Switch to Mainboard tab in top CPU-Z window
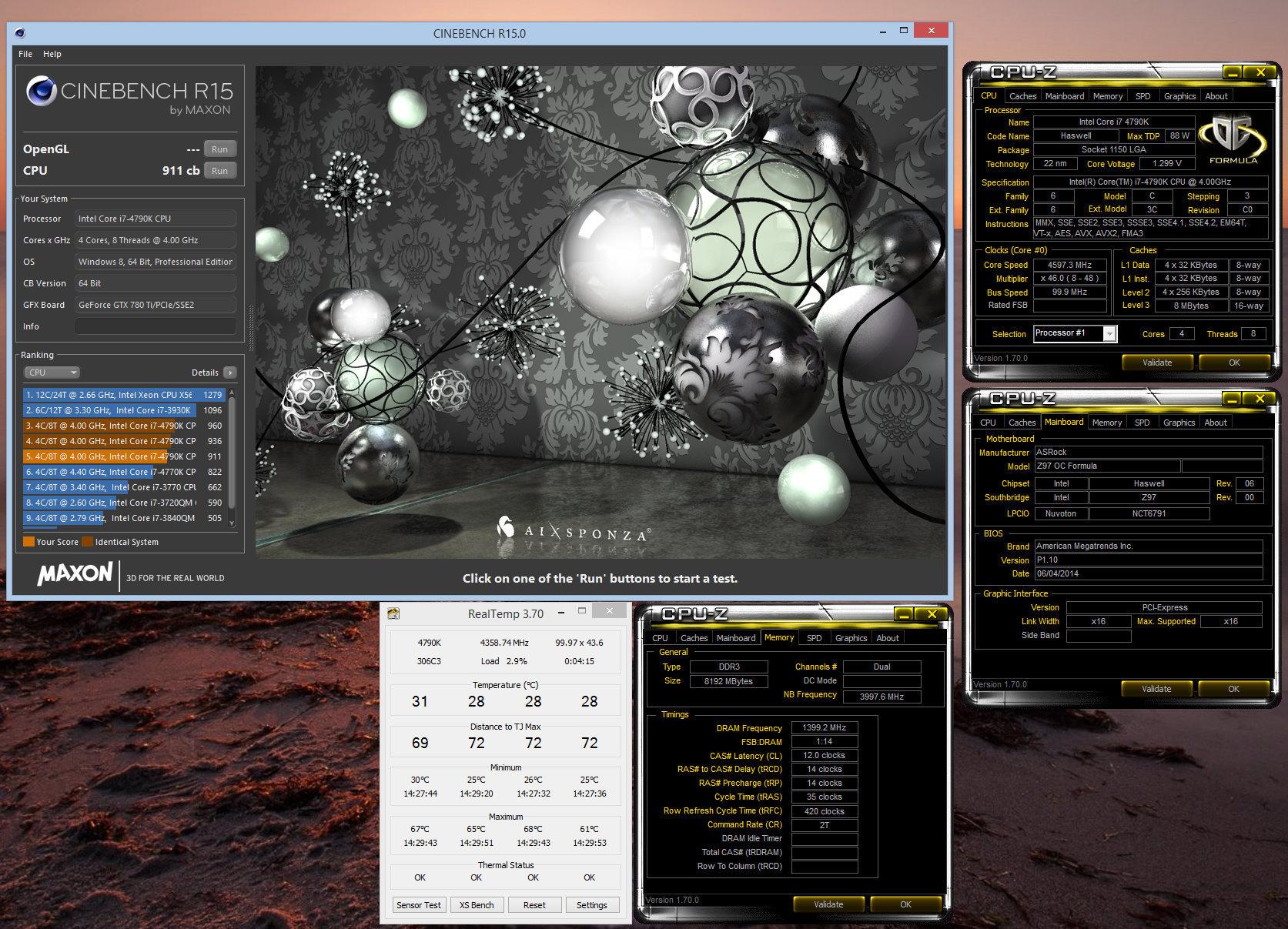Viewport: 1288px width, 929px height. click(x=1065, y=96)
